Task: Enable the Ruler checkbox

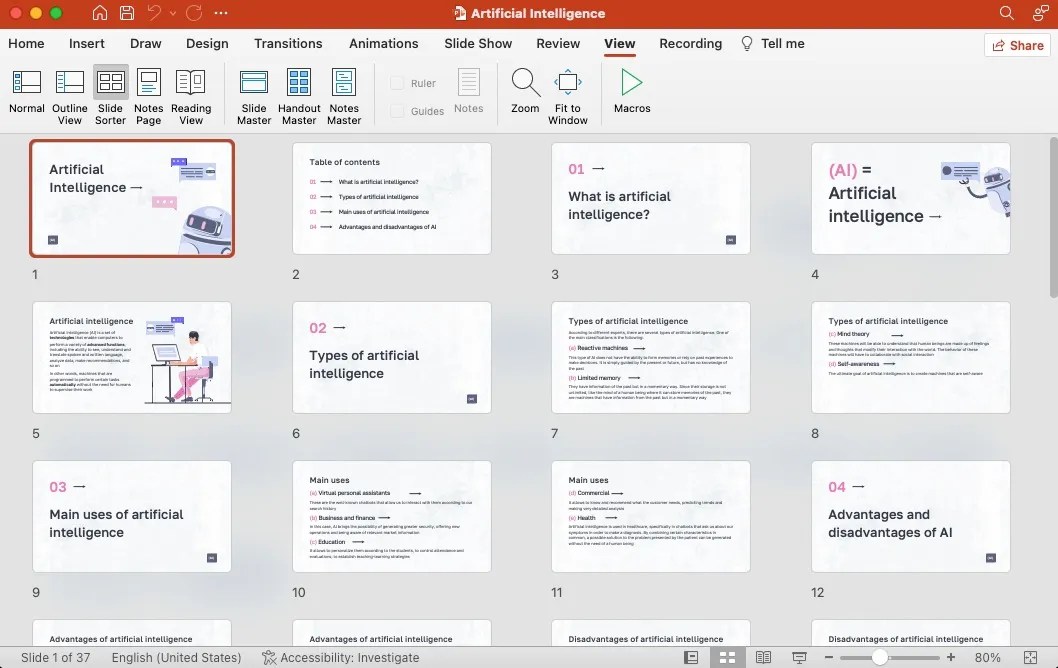Action: tap(399, 83)
